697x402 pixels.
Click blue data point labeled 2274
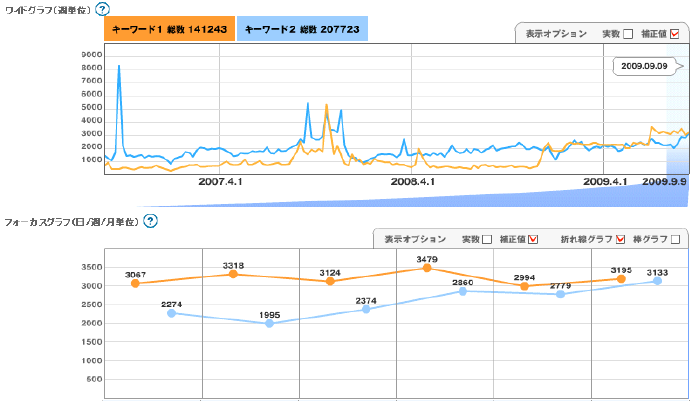[171, 313]
